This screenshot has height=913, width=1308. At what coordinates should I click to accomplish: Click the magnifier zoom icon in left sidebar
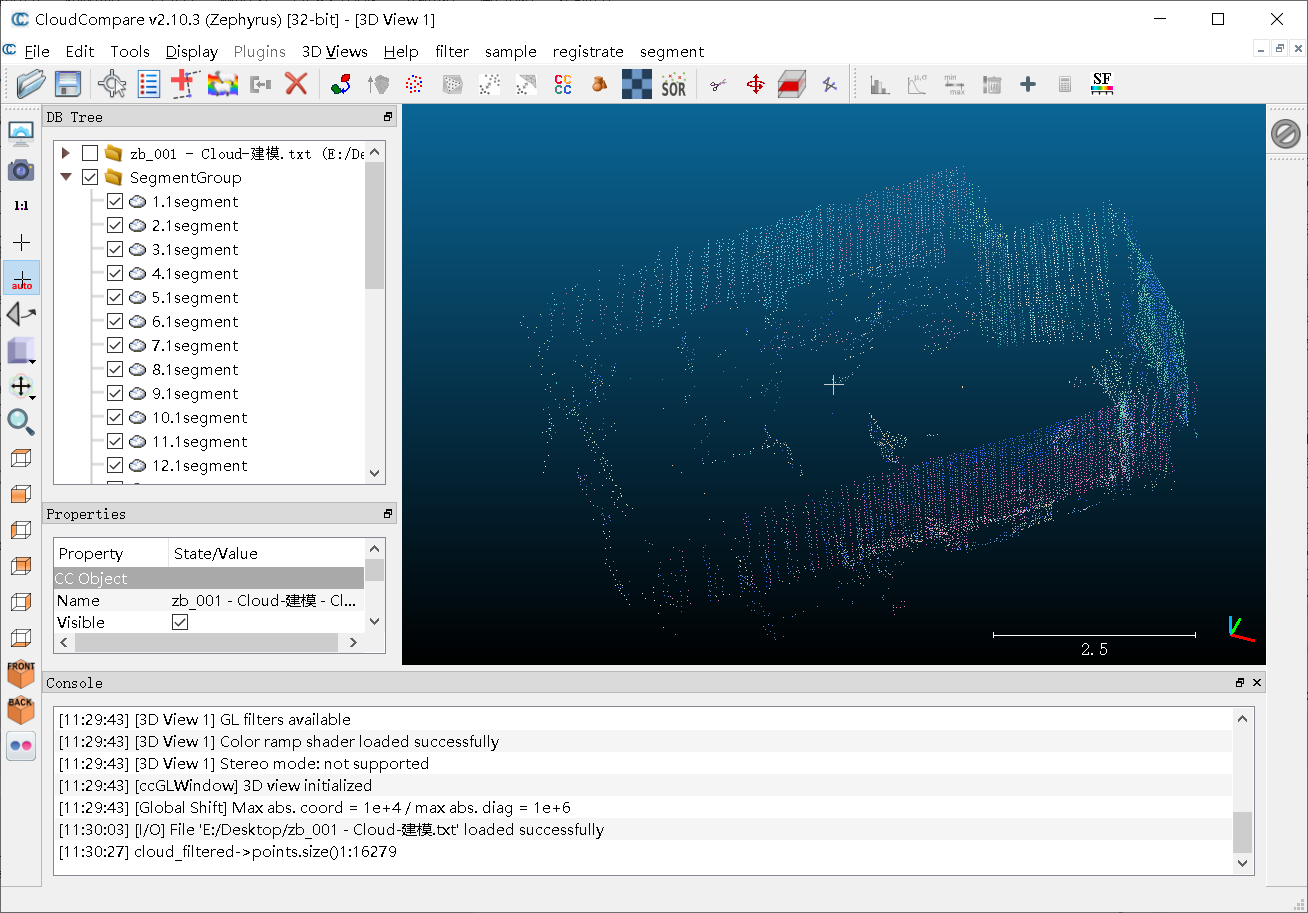click(x=20, y=422)
